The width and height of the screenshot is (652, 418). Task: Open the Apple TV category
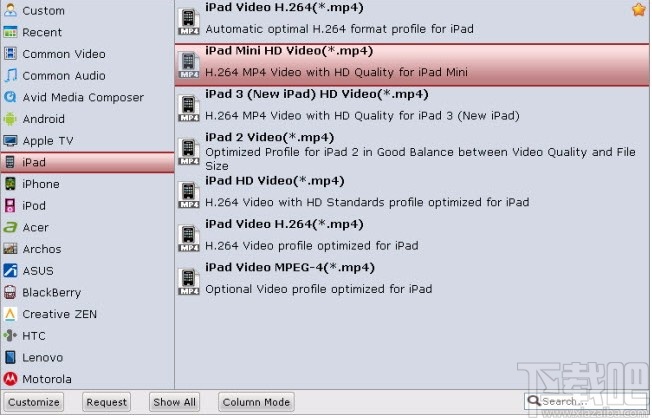click(x=87, y=141)
